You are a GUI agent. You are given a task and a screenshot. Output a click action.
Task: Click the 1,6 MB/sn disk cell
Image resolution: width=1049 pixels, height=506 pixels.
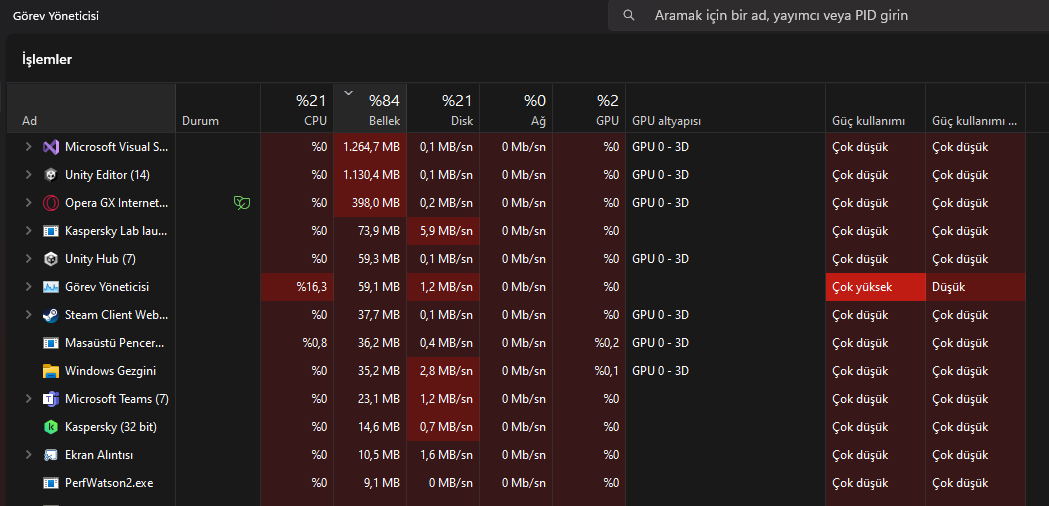click(x=443, y=455)
